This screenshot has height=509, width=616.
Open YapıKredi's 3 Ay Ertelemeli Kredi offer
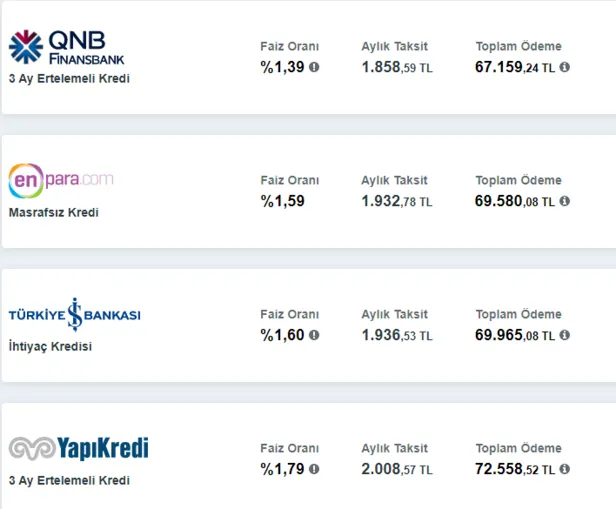click(x=69, y=481)
